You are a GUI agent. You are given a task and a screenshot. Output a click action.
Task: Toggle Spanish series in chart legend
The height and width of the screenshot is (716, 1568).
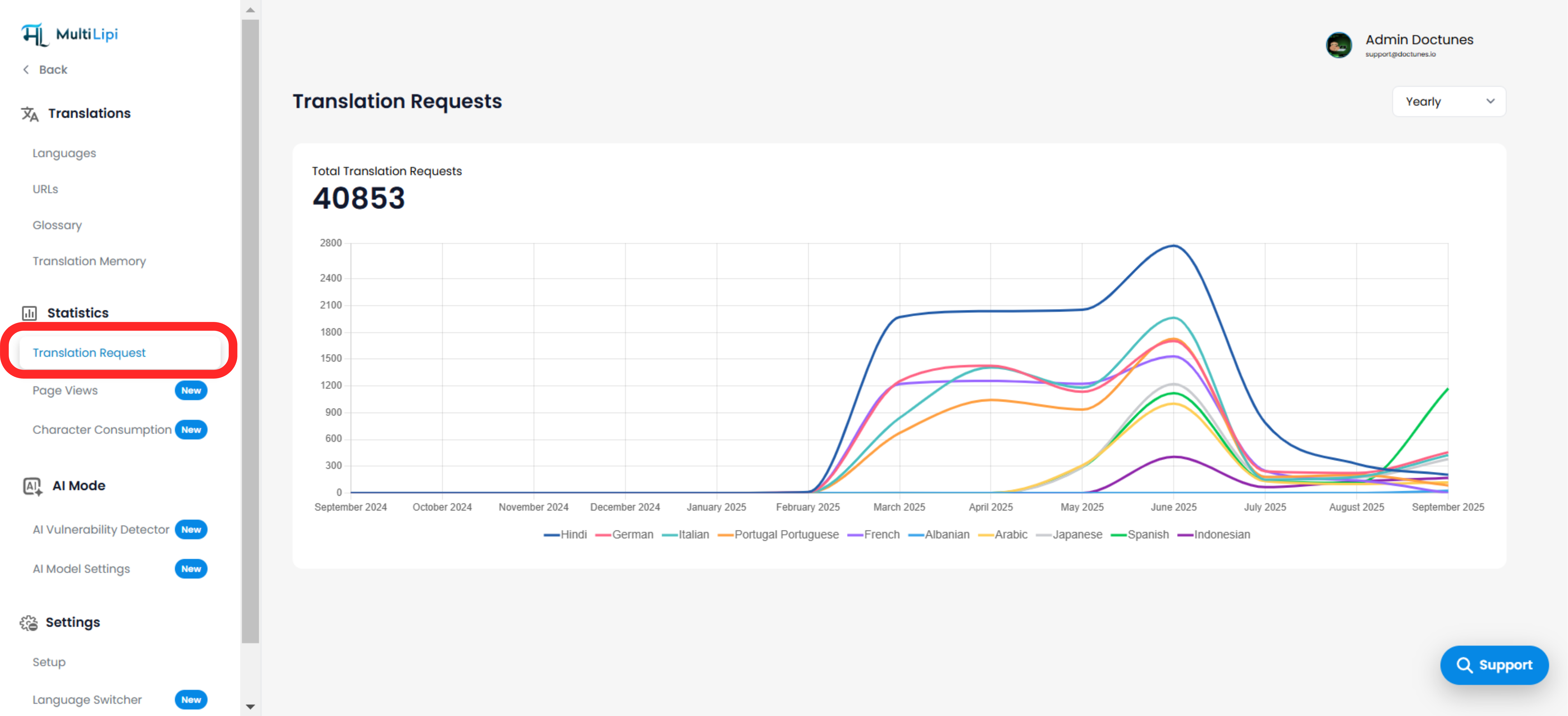[1140, 535]
